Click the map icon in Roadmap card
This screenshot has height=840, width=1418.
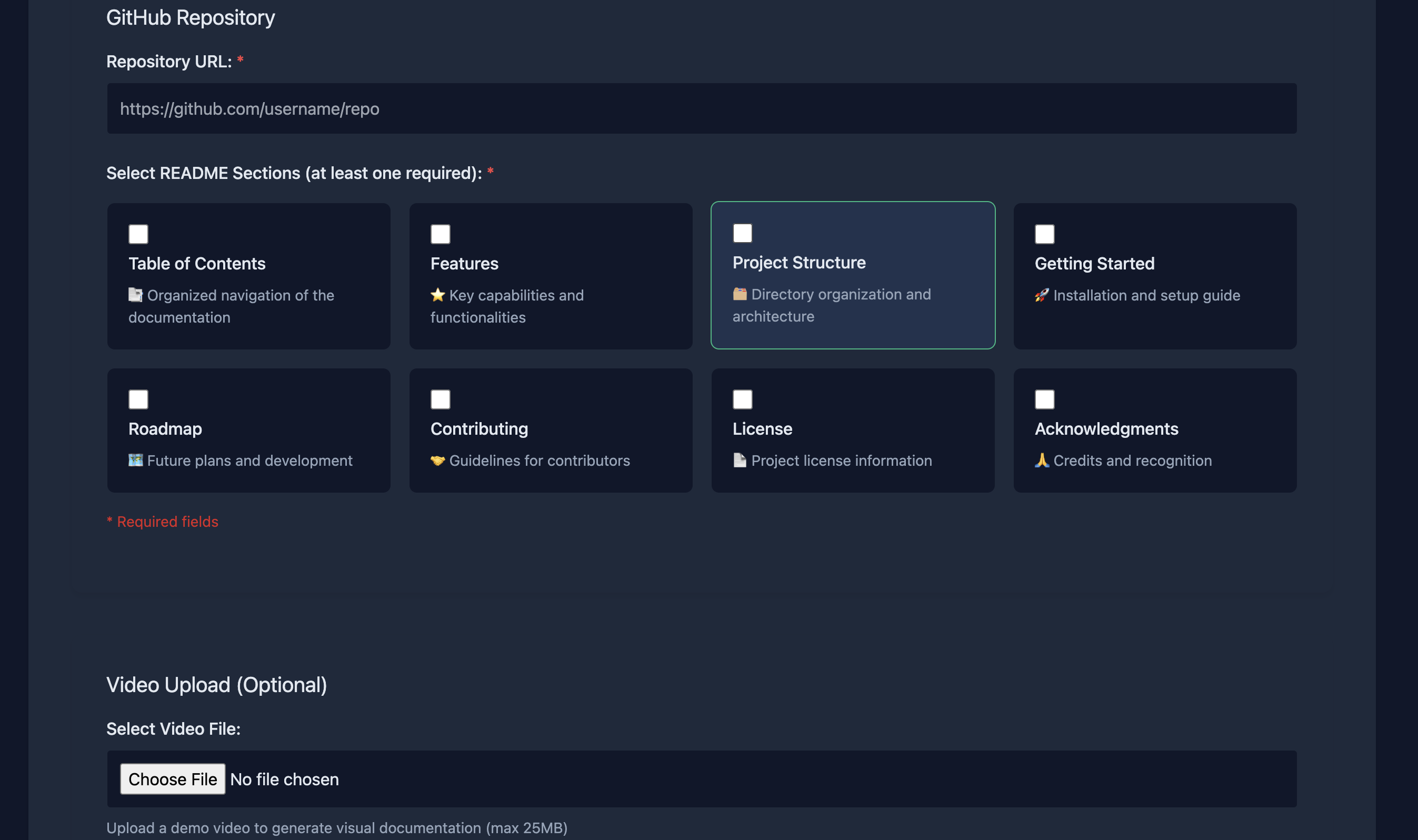point(135,460)
